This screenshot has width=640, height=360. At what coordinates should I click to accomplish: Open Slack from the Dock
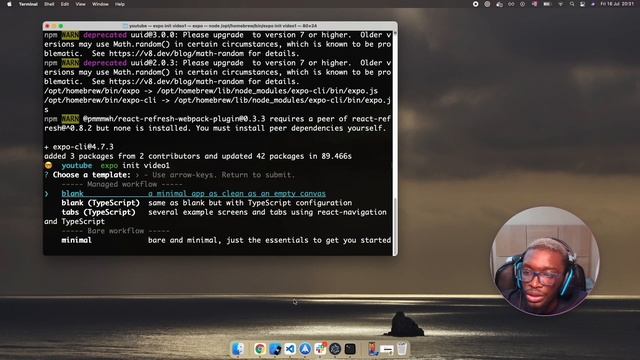click(x=320, y=349)
